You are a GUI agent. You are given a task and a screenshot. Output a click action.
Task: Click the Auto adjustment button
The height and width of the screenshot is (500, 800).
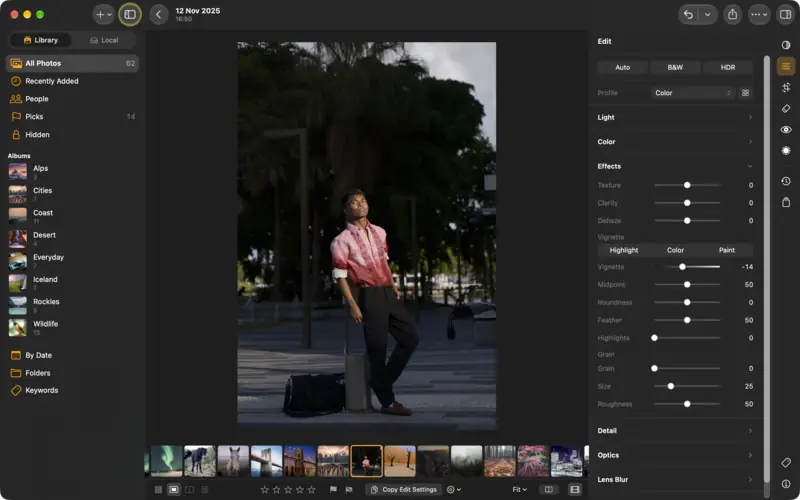(x=622, y=67)
